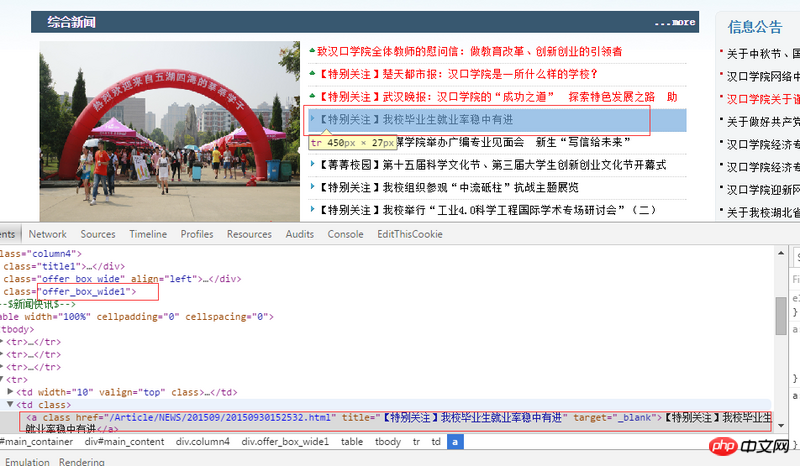Screen dimensions: 800x466
Task: Switch to the Sources tab
Action: [98, 234]
